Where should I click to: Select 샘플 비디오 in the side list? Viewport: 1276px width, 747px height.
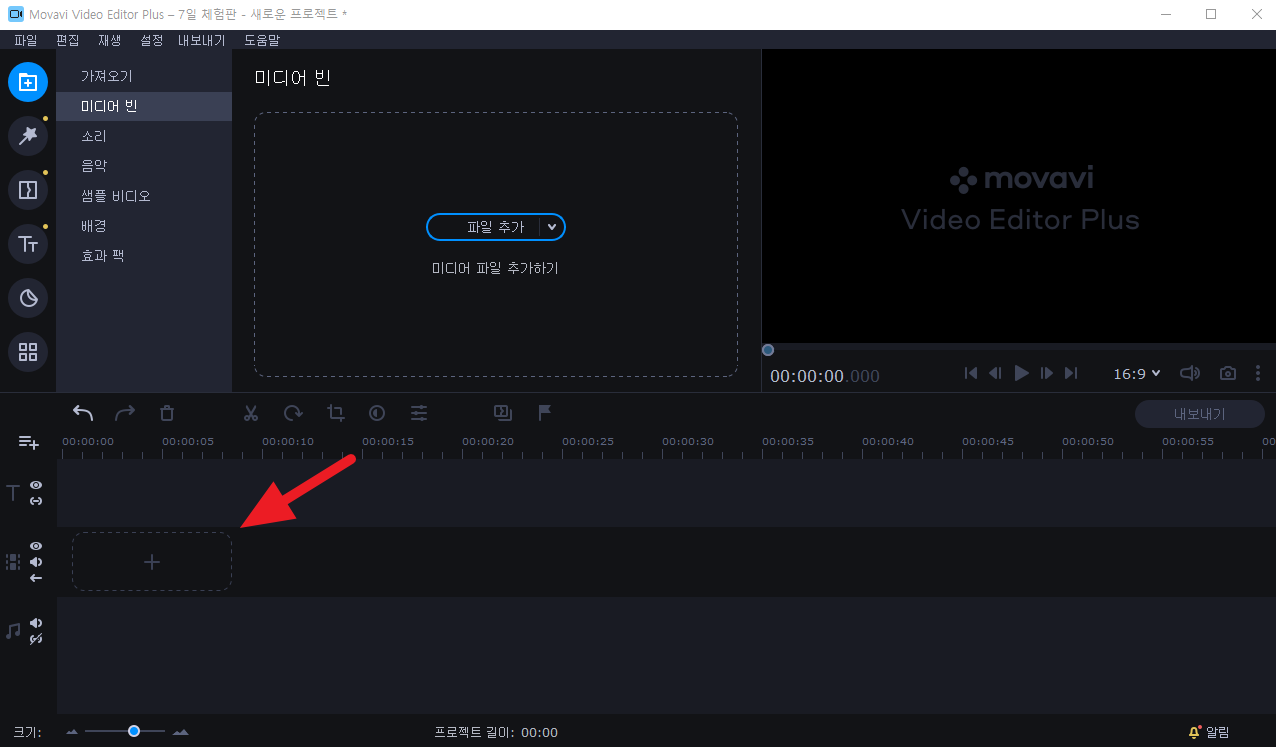[x=144, y=196]
